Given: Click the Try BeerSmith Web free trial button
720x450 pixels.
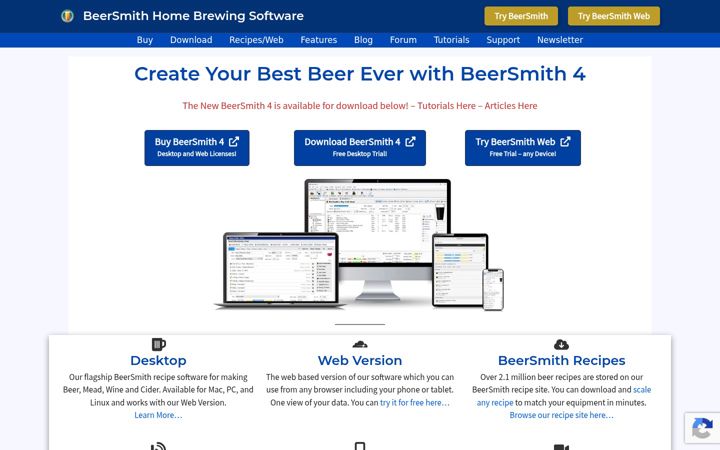Looking at the screenshot, I should pos(523,148).
